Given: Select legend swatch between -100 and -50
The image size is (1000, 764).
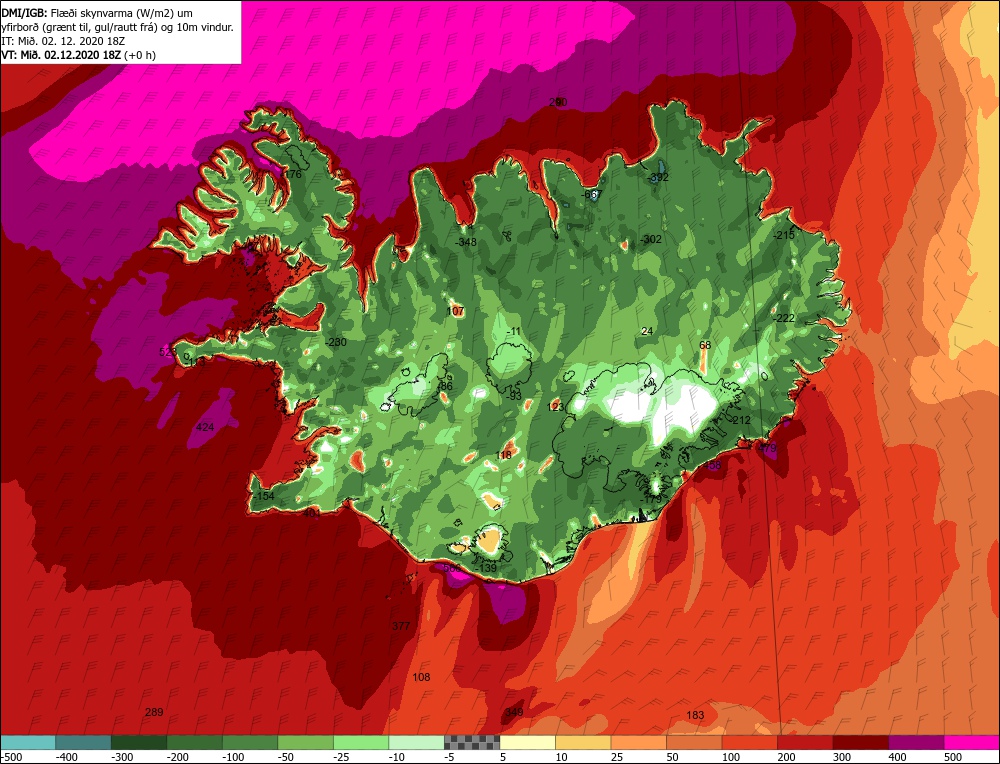Looking at the screenshot, I should pyautogui.click(x=250, y=742).
